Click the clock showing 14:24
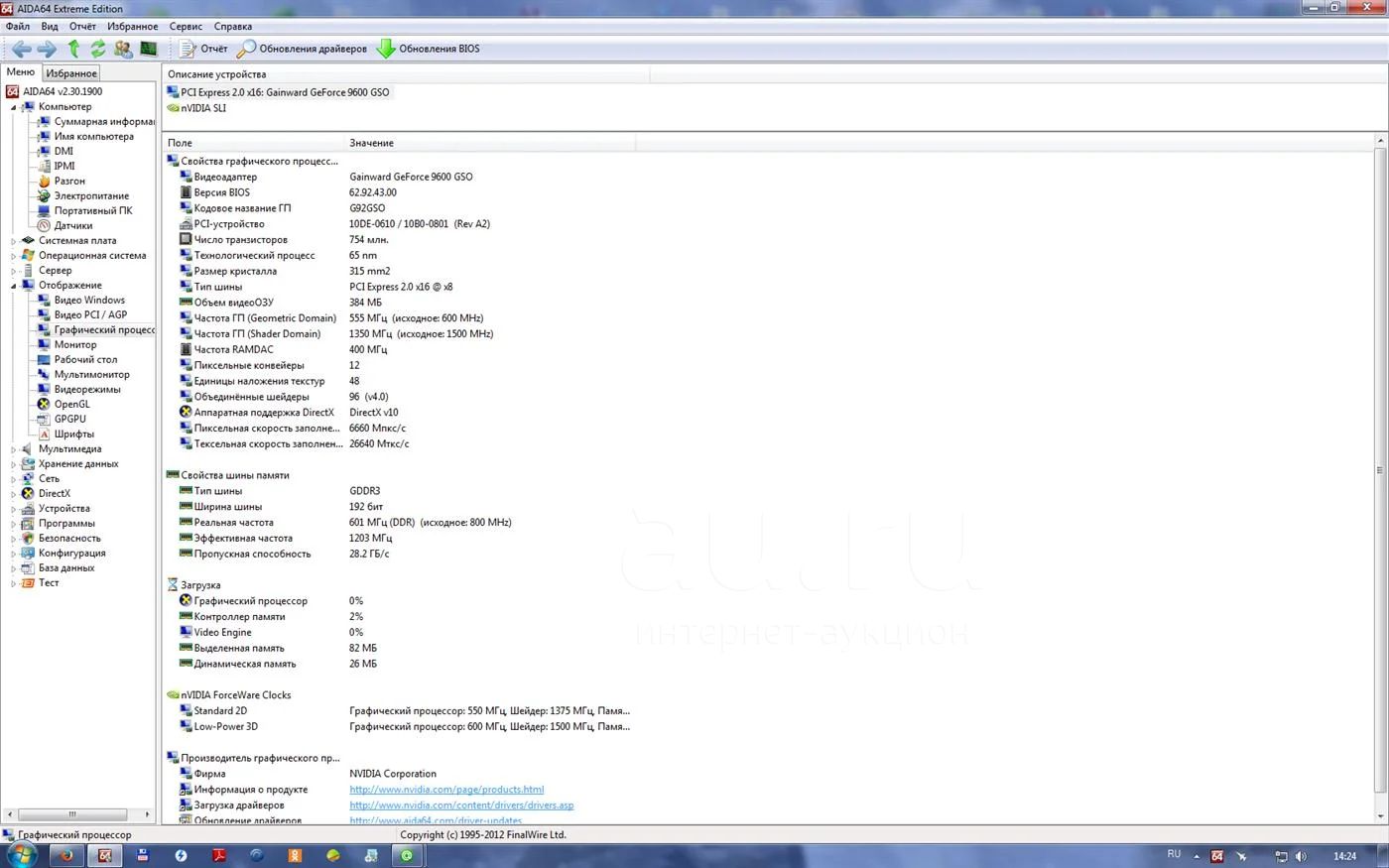 [1344, 856]
